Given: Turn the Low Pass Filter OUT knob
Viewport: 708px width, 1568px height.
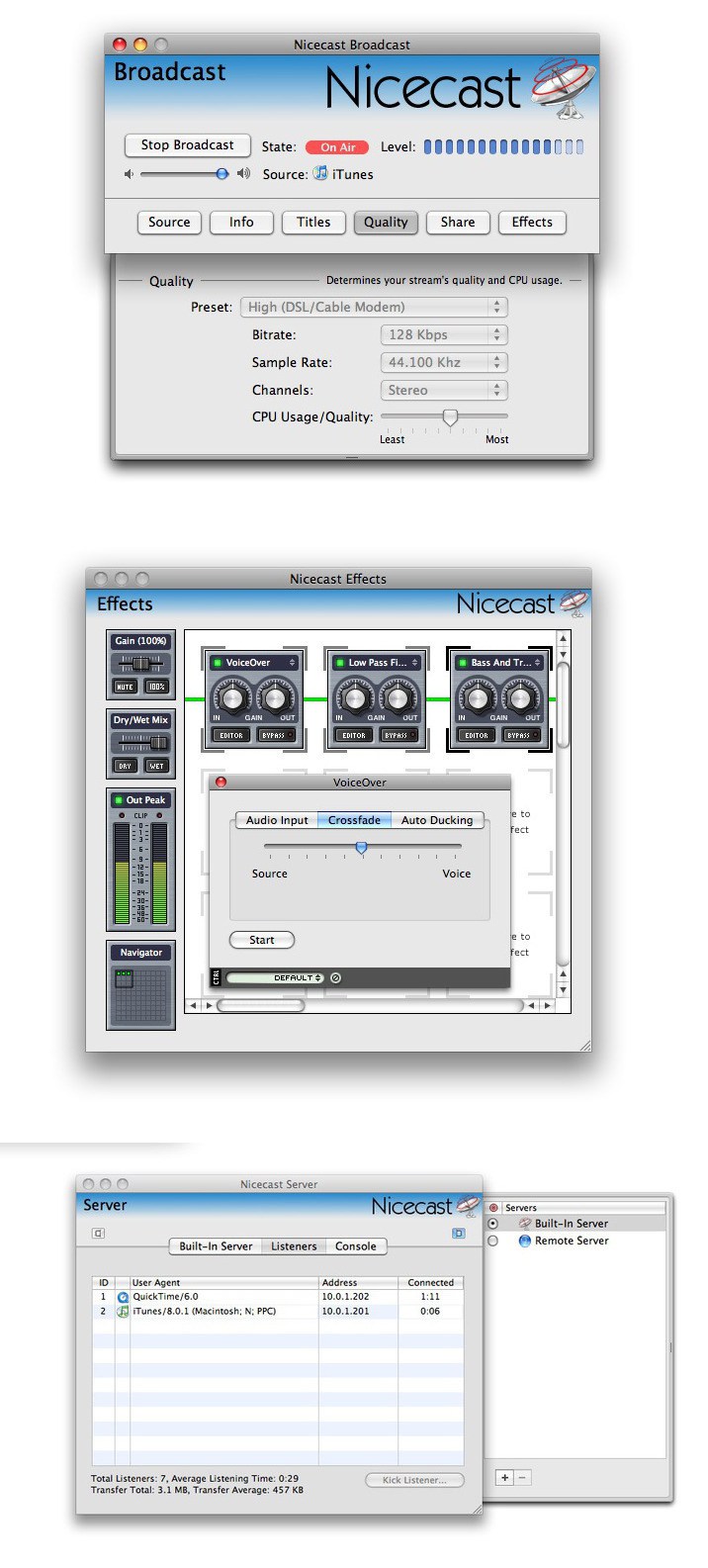Looking at the screenshot, I should point(398,697).
